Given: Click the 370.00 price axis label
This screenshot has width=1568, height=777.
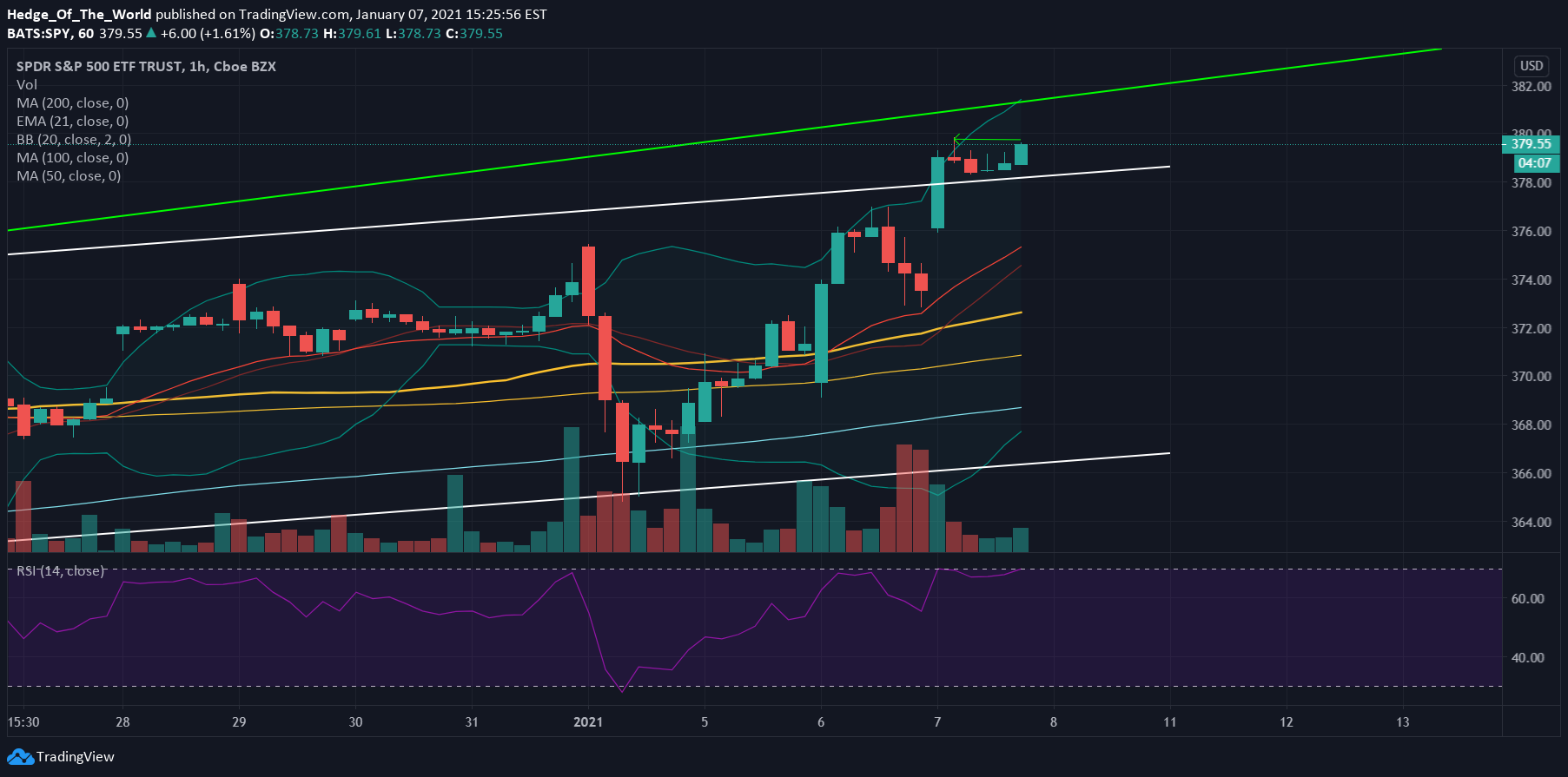Looking at the screenshot, I should tap(1532, 377).
